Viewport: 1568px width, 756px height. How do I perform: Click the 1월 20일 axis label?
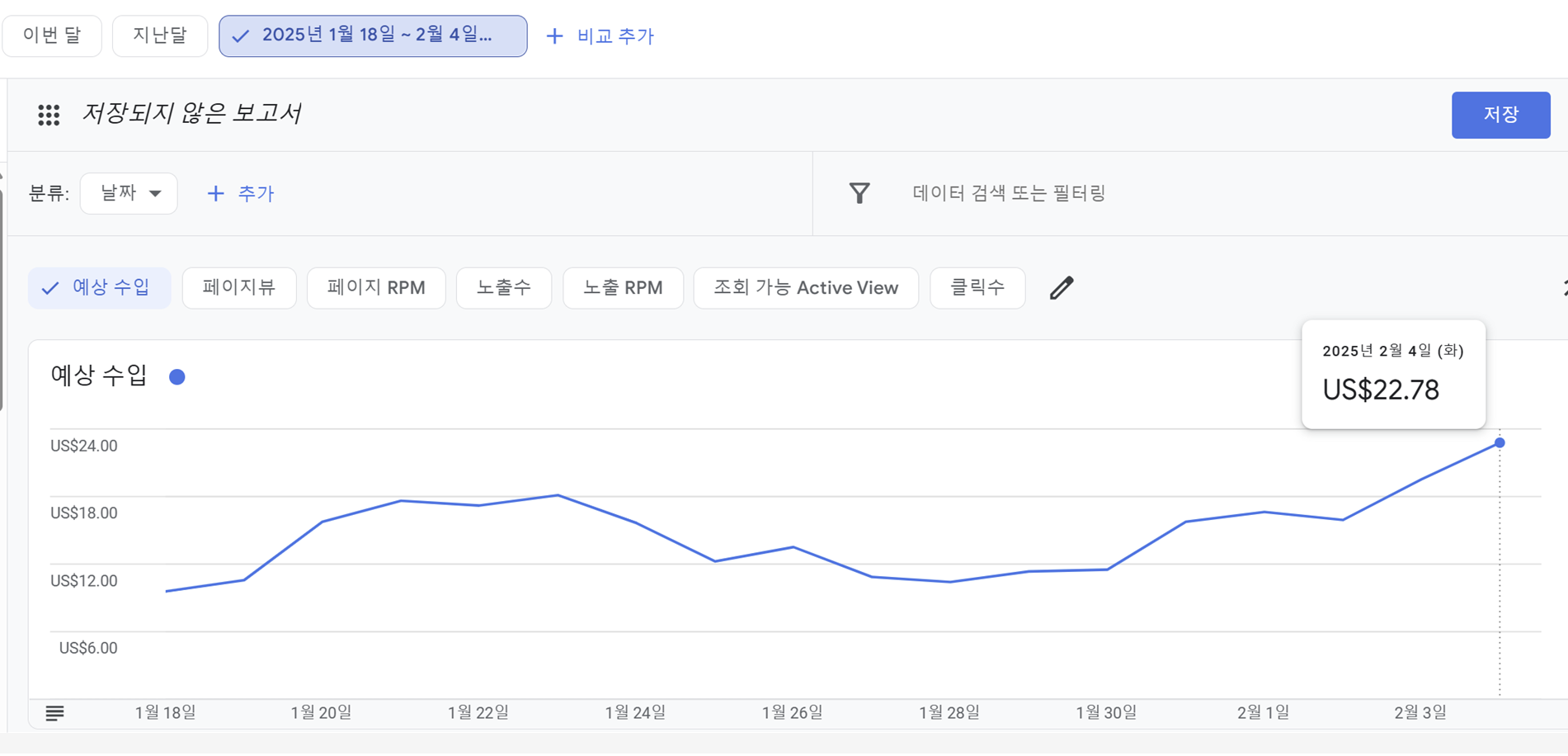tap(321, 712)
